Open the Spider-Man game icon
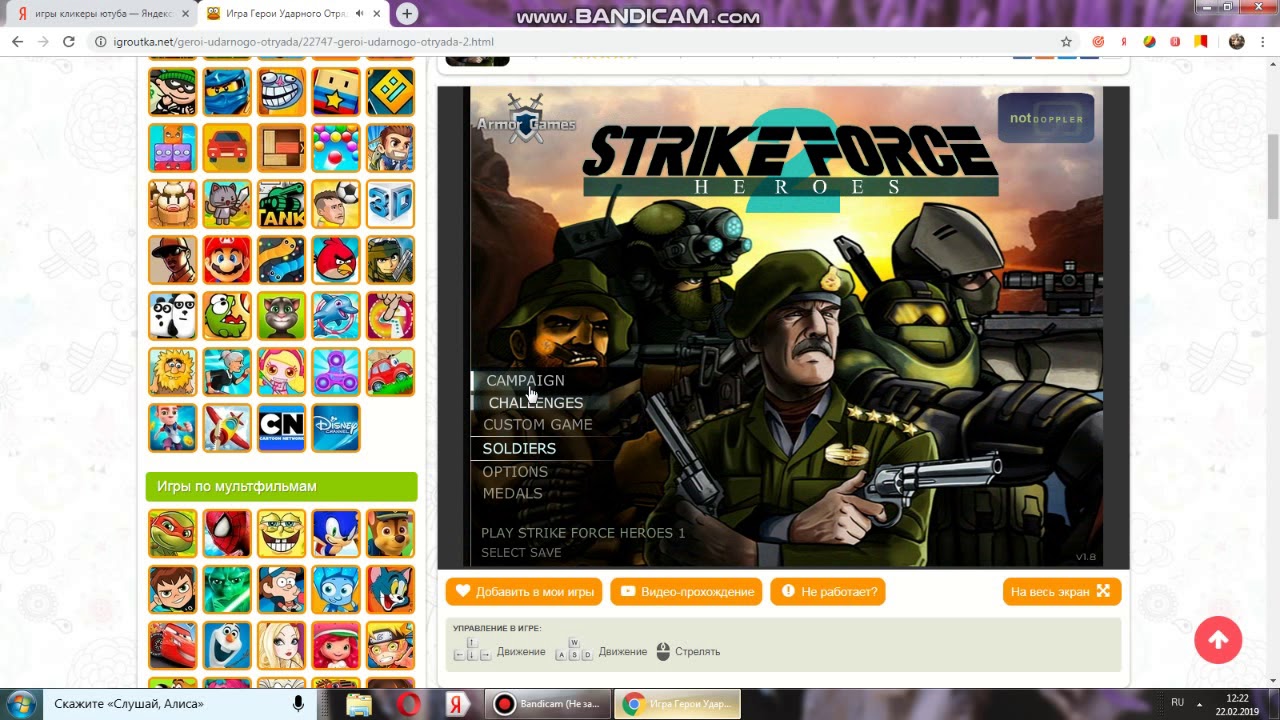Image resolution: width=1280 pixels, height=720 pixels. [x=227, y=533]
